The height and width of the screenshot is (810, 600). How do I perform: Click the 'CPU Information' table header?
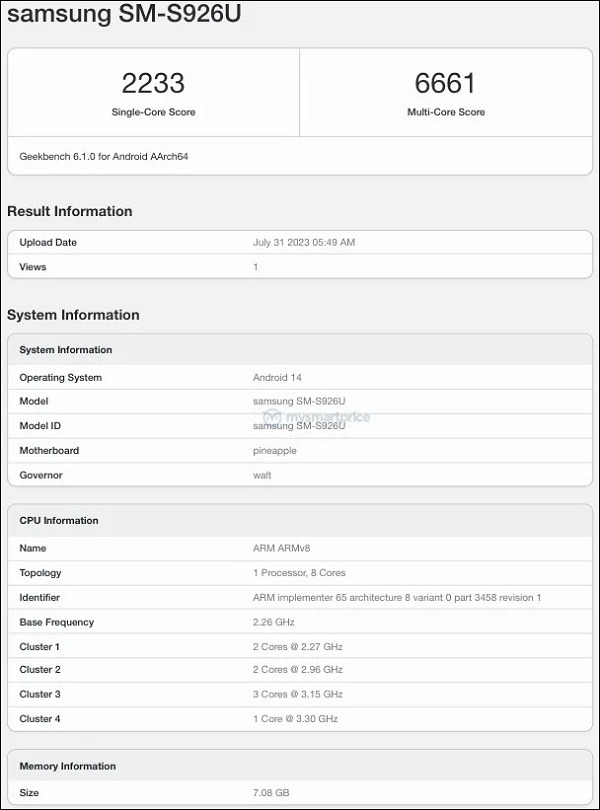click(x=300, y=521)
